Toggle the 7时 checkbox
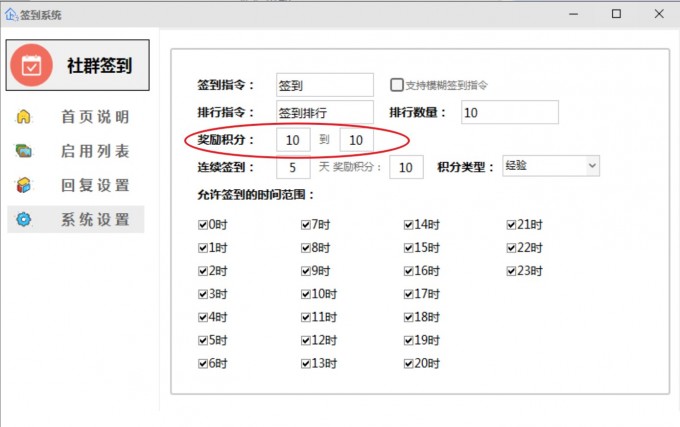Screen dimensions: 680x427 305,225
